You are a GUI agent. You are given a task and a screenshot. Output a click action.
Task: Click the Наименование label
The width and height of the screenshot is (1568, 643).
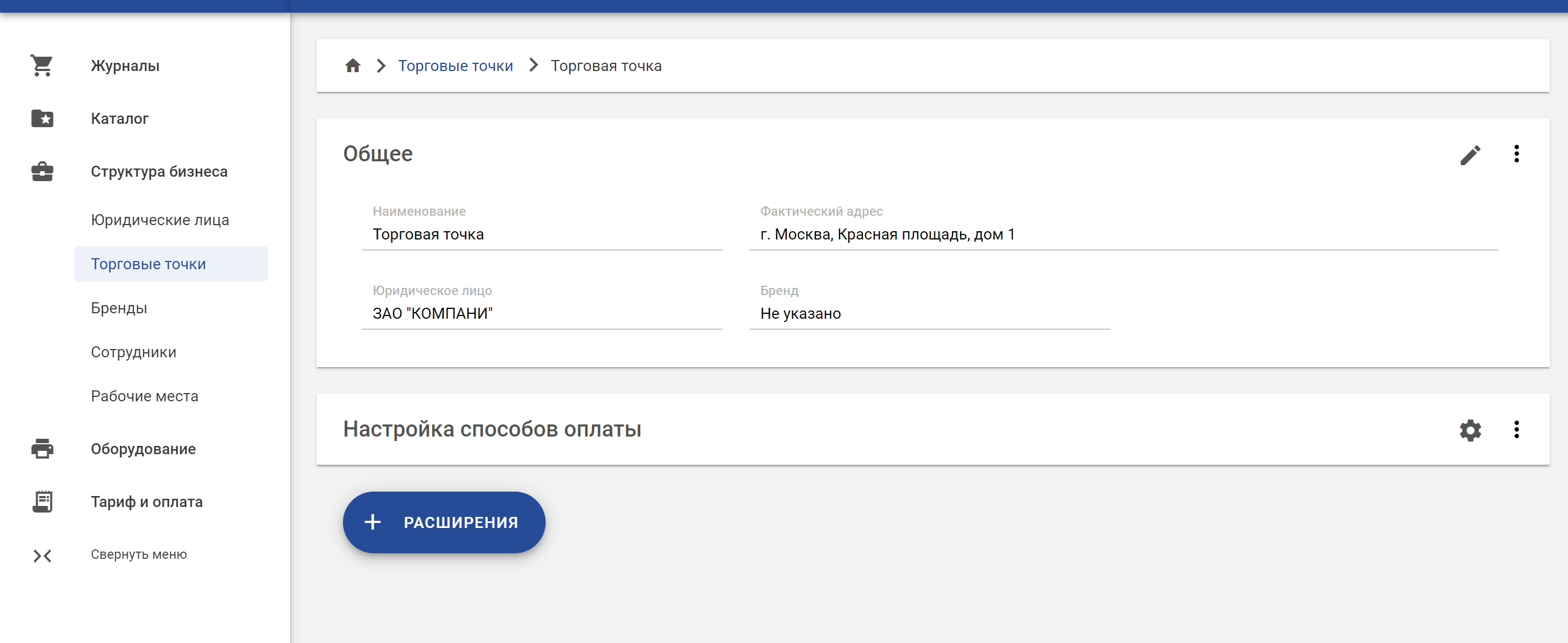coord(419,211)
